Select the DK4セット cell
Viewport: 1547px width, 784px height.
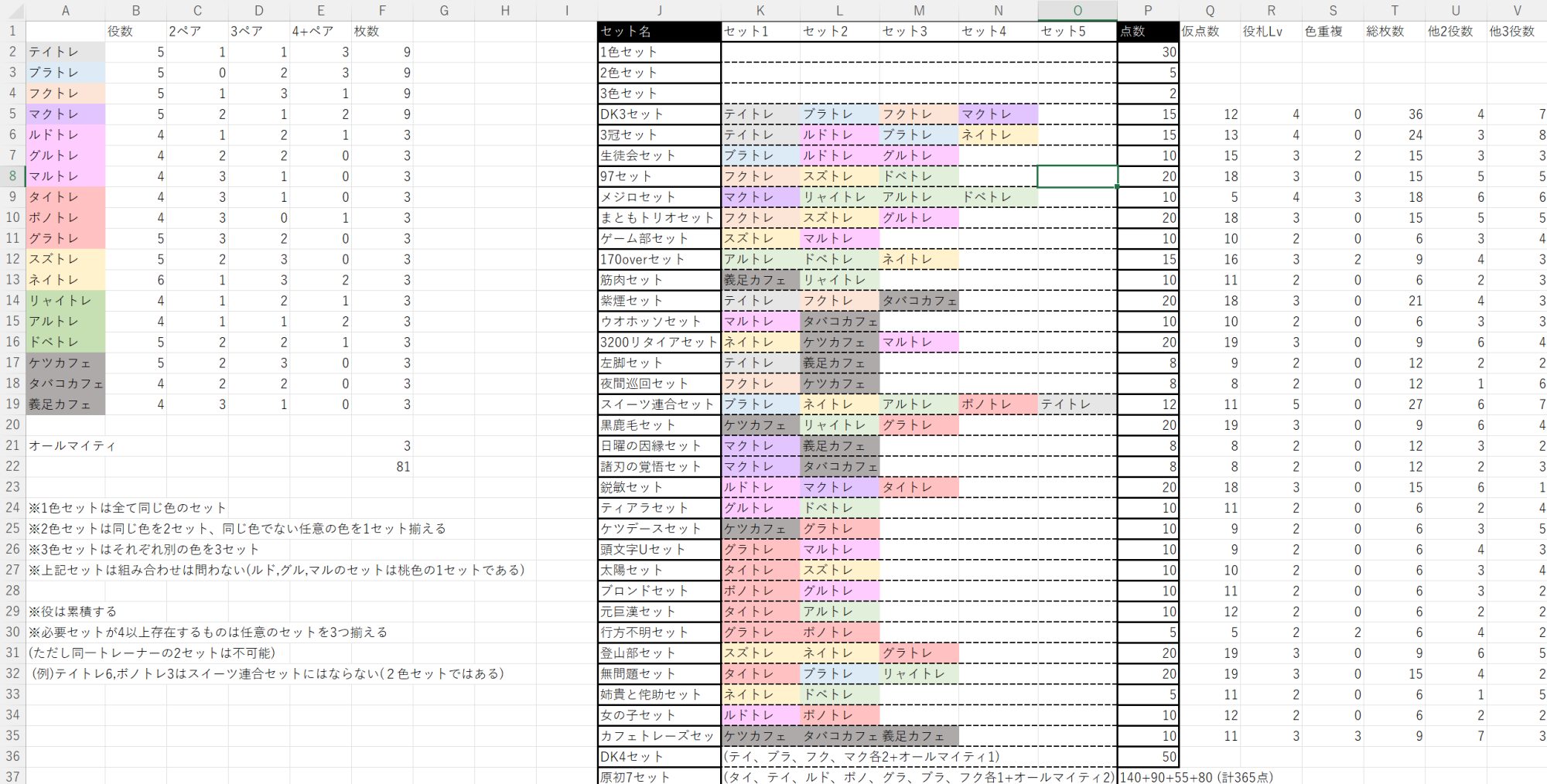659,757
